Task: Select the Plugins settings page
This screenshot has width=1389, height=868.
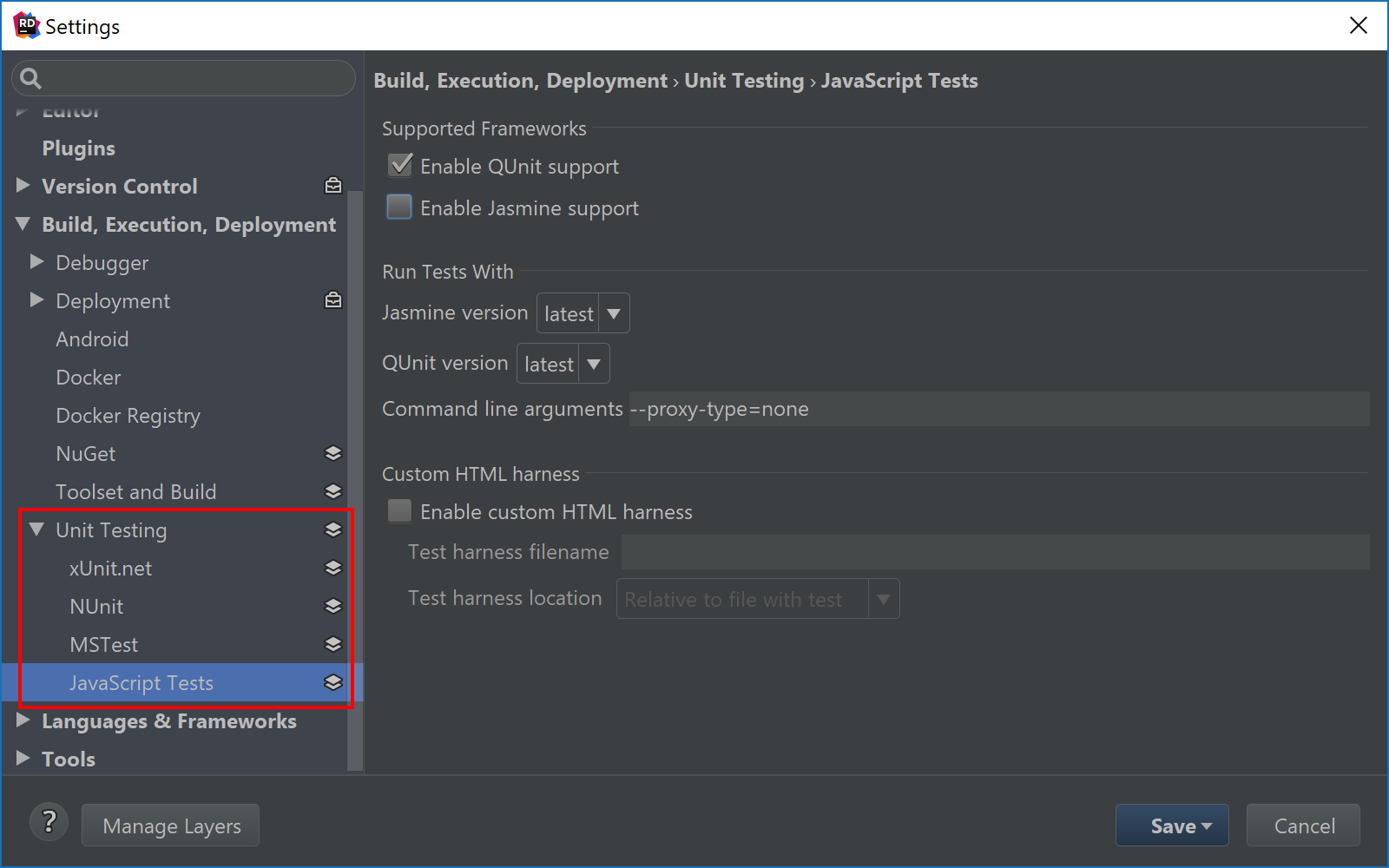Action: (x=78, y=148)
